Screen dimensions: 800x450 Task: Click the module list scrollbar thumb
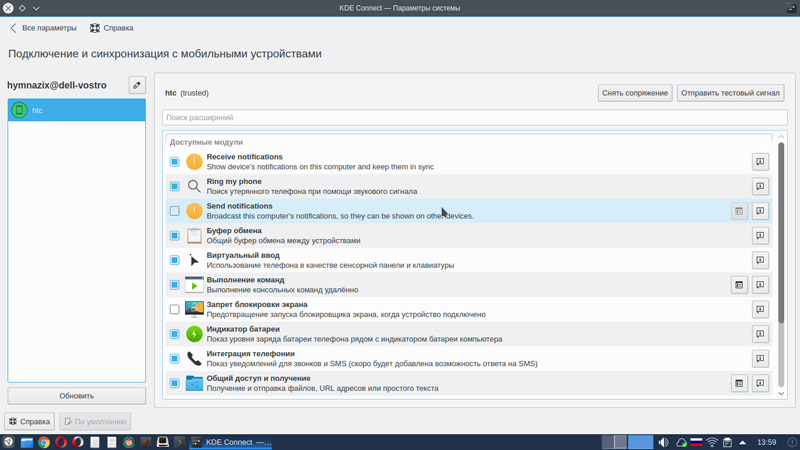(x=781, y=232)
